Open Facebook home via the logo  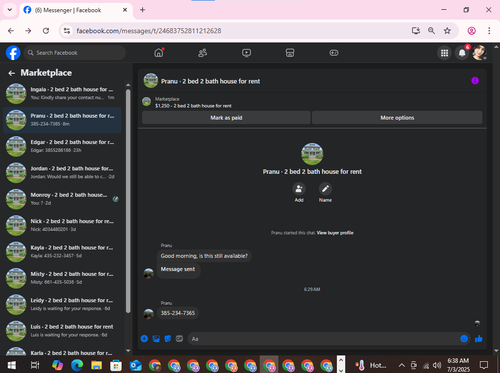pyautogui.click(x=13, y=53)
